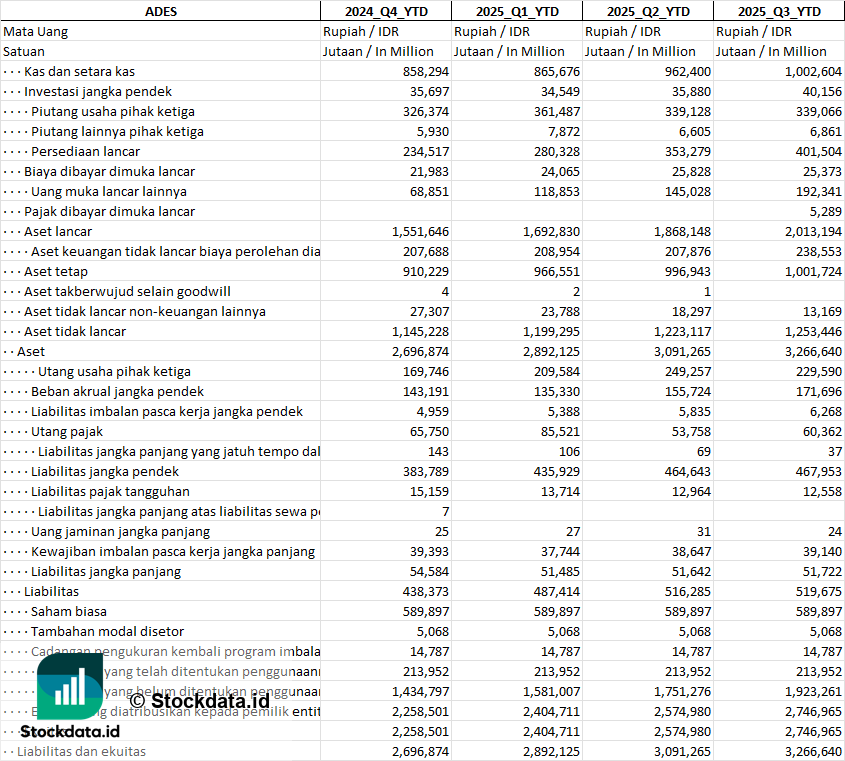
Task: Select advances value 192,341
Action: click(819, 191)
